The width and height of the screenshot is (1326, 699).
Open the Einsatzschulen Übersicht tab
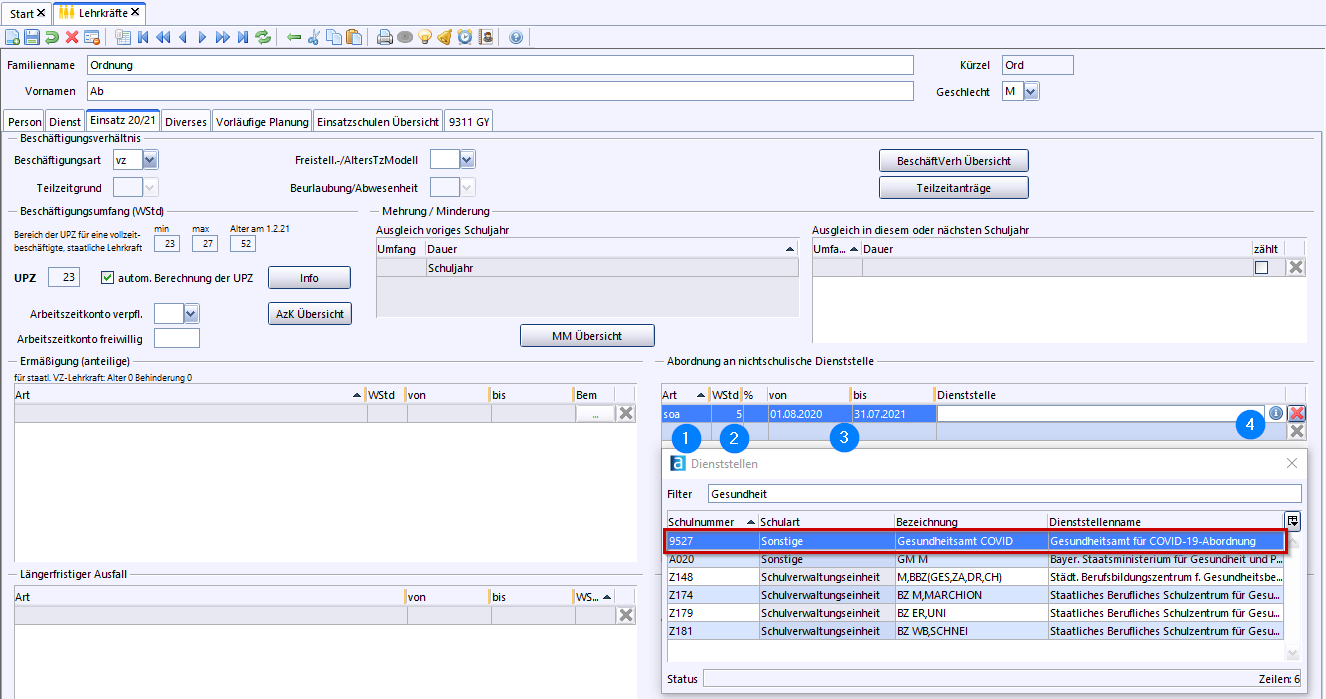pos(378,122)
